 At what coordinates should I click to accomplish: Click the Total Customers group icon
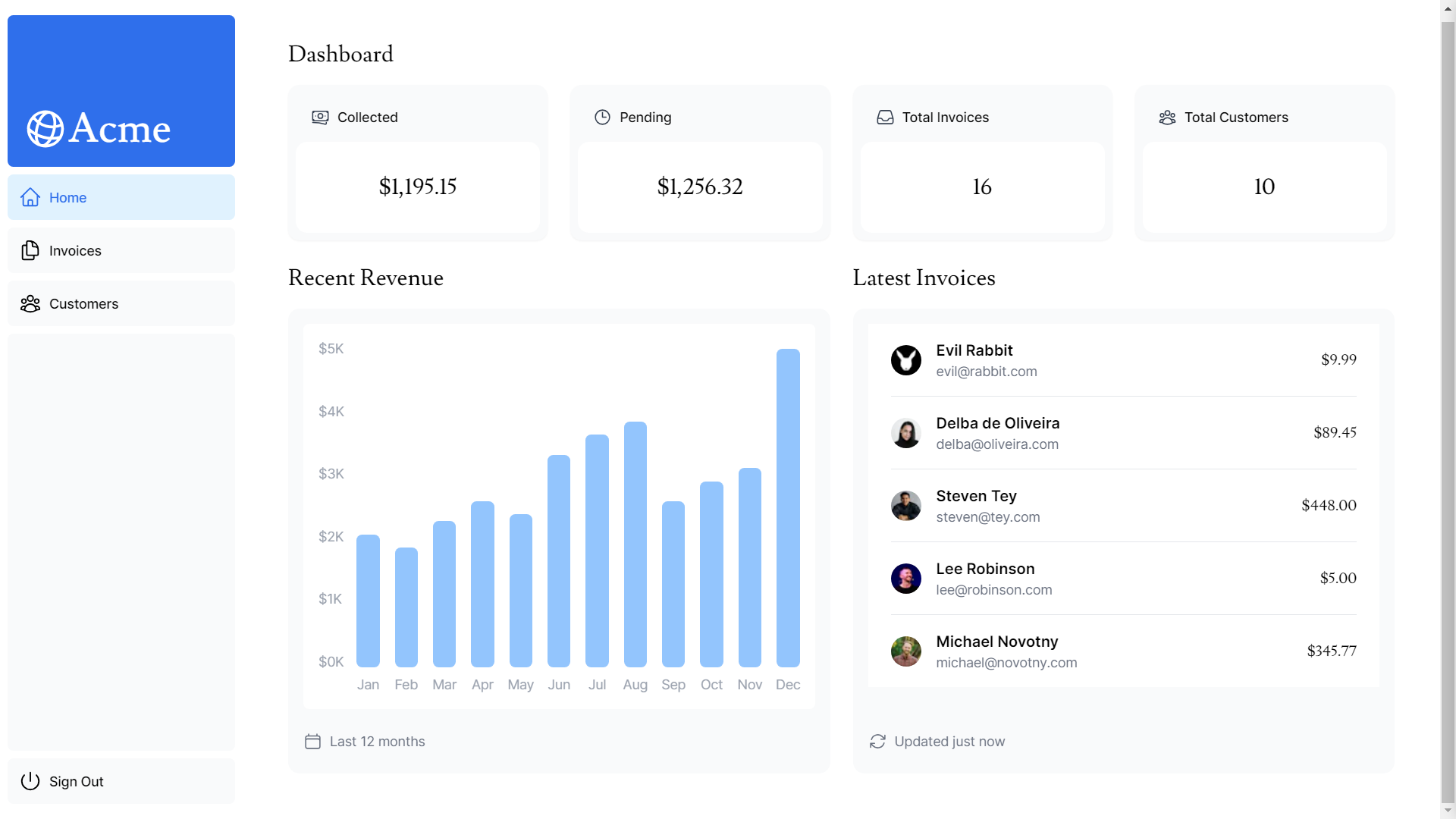pyautogui.click(x=1167, y=118)
